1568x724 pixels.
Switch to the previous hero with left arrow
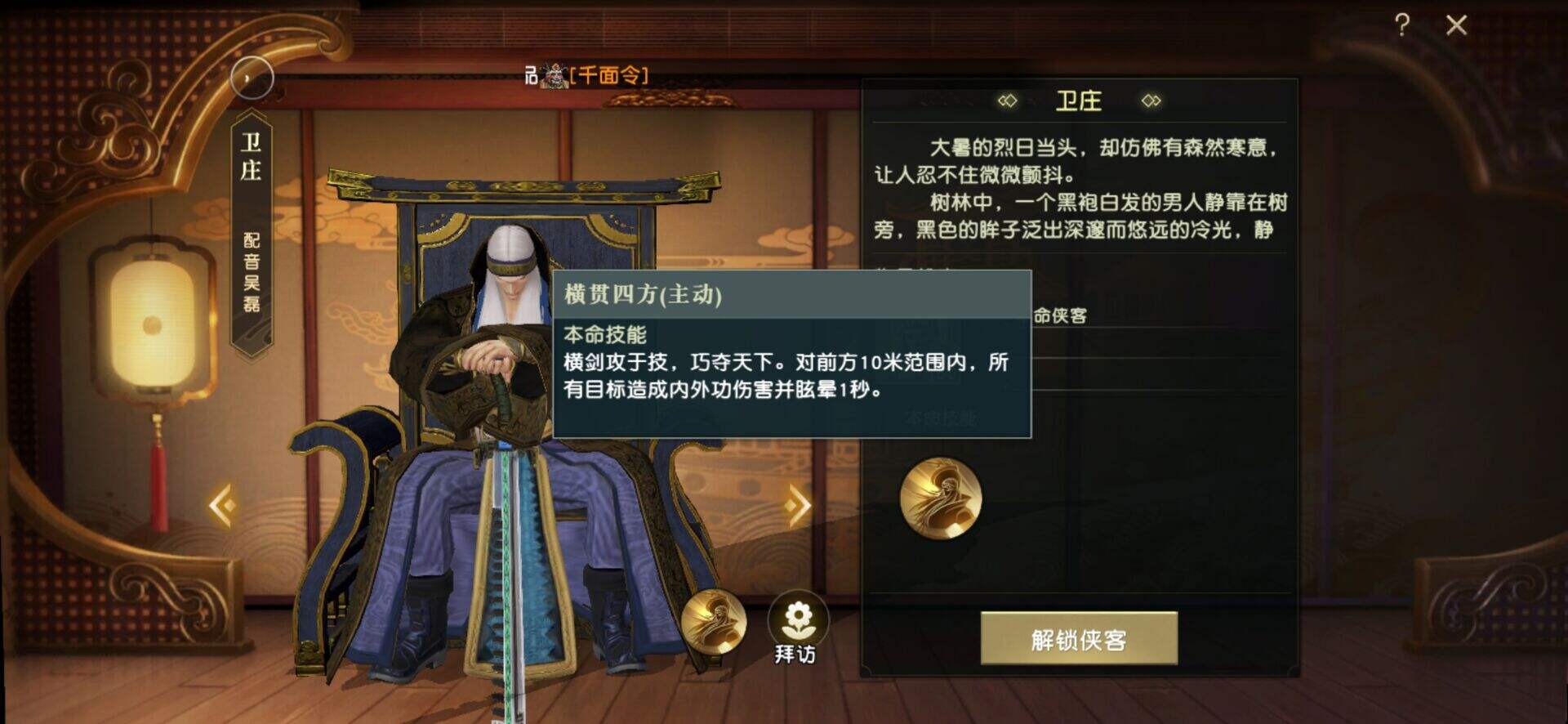pyautogui.click(x=222, y=506)
